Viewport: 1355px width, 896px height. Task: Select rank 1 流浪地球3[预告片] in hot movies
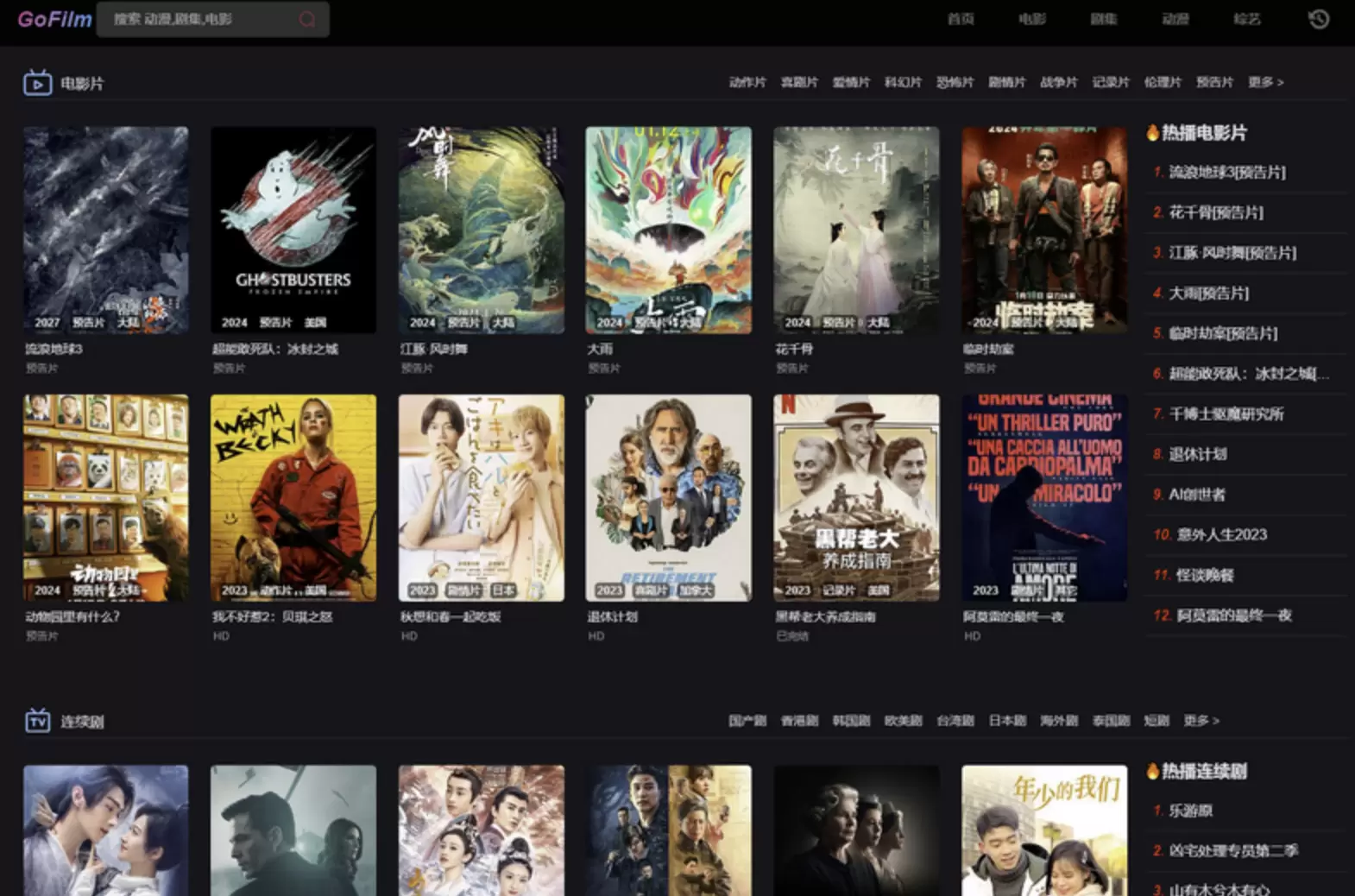[1226, 172]
